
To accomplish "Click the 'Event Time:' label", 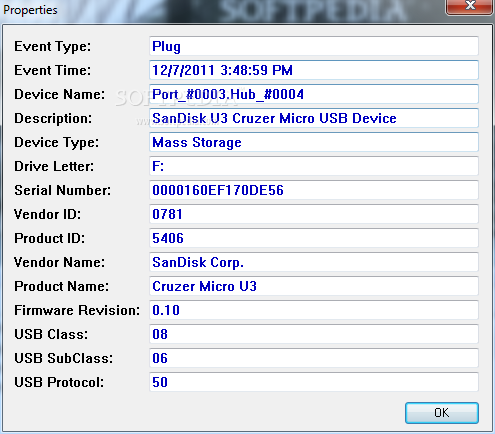I will [x=52, y=70].
